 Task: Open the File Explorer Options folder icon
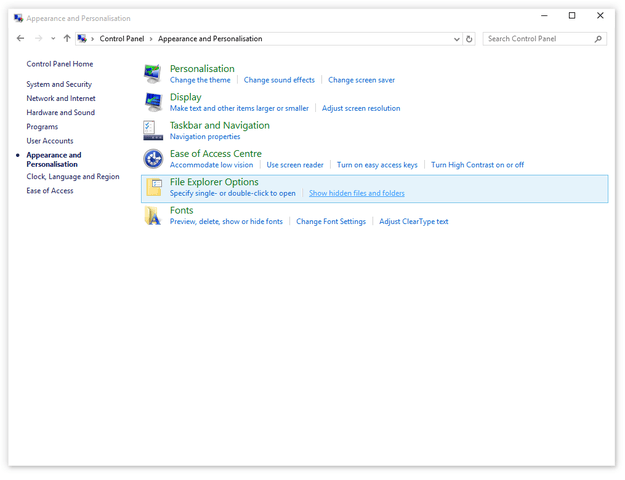point(153,187)
